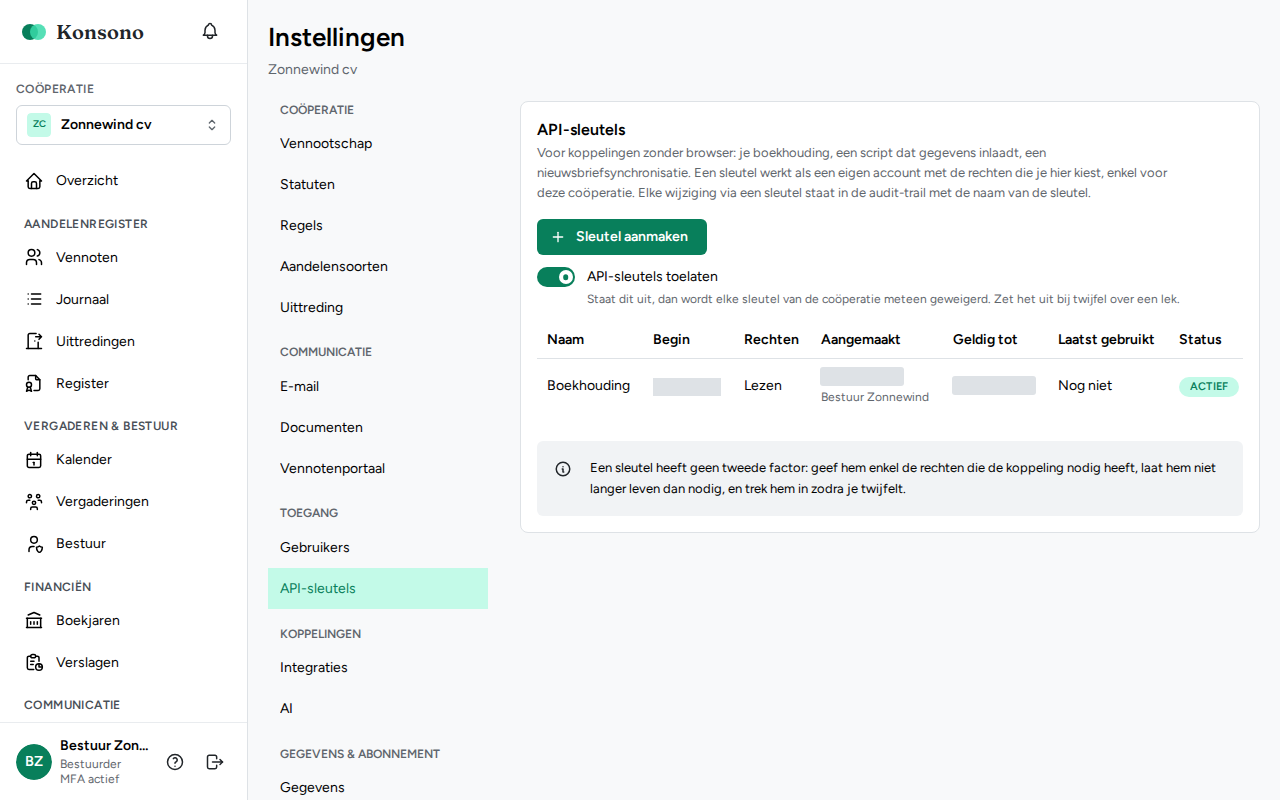Click the Register document icon
This screenshot has height=800, width=1280.
click(34, 384)
